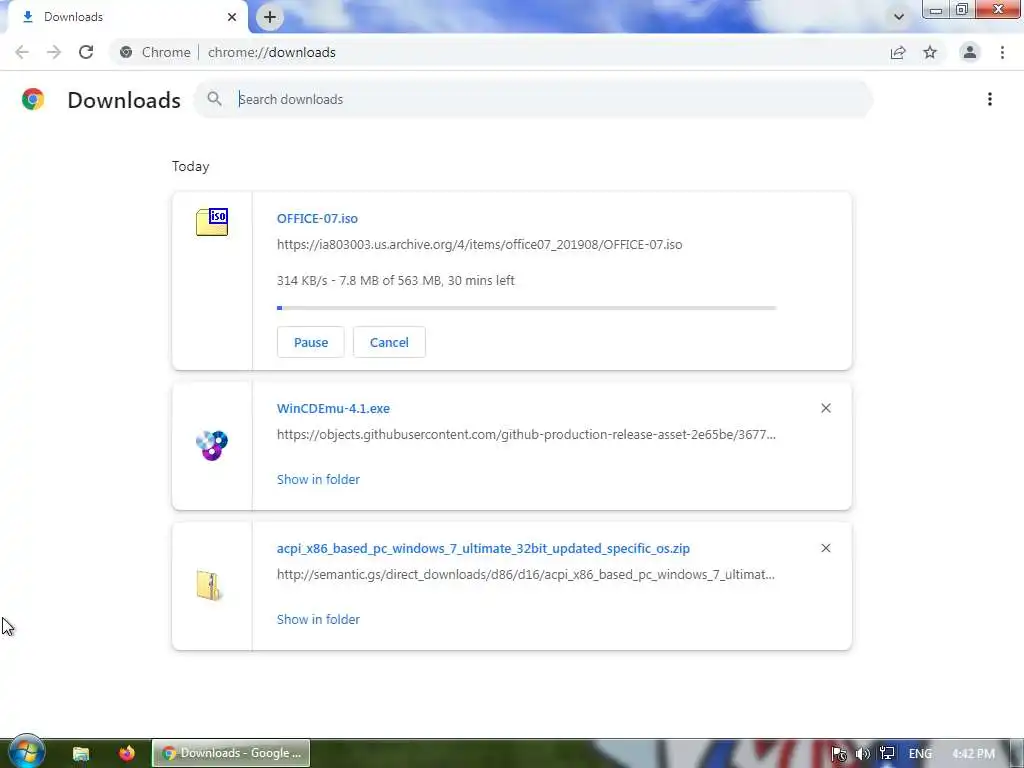The image size is (1024, 768).
Task: Cancel the OFFICE-07.iso download
Action: [x=389, y=342]
